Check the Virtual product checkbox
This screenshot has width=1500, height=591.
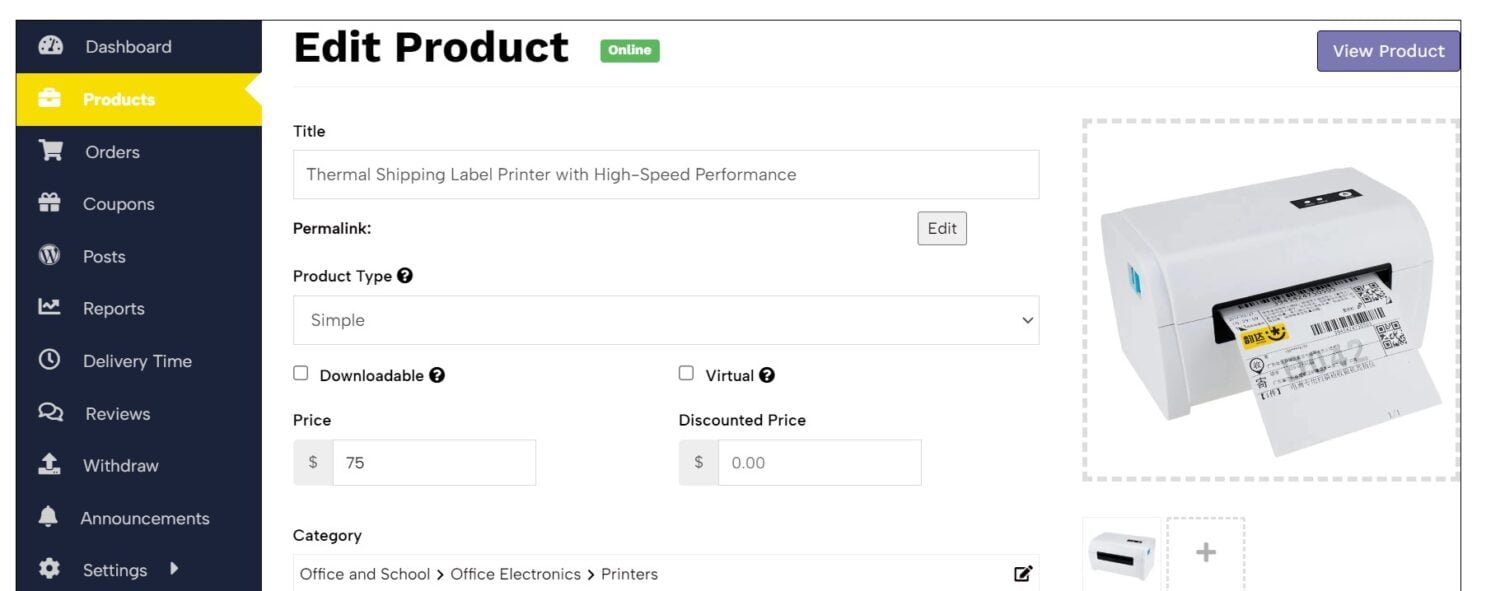click(686, 373)
